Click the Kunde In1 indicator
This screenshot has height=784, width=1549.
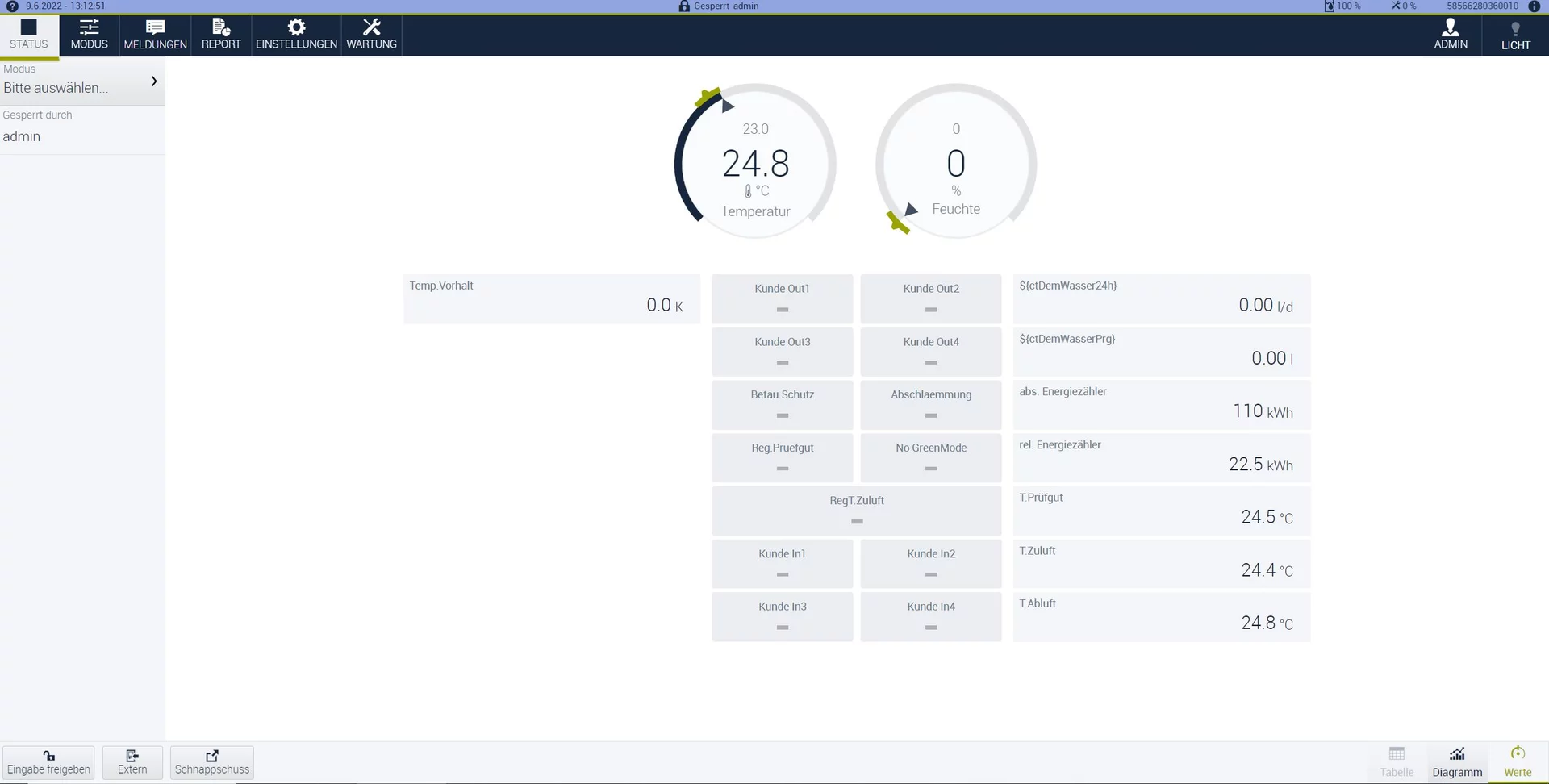click(x=782, y=564)
